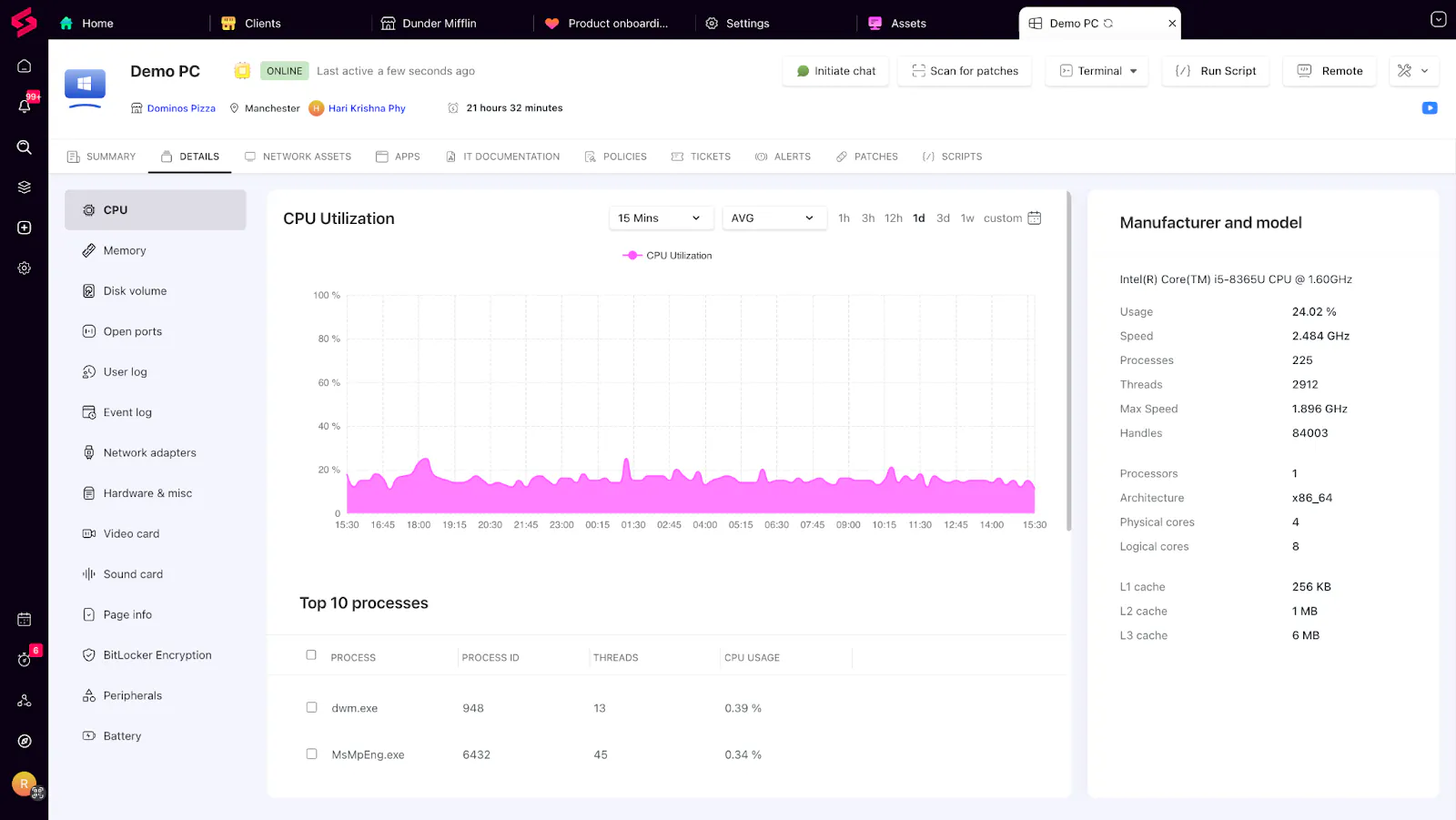Click the settings gear icon in sidebar
The width and height of the screenshot is (1456, 820).
coord(25,268)
